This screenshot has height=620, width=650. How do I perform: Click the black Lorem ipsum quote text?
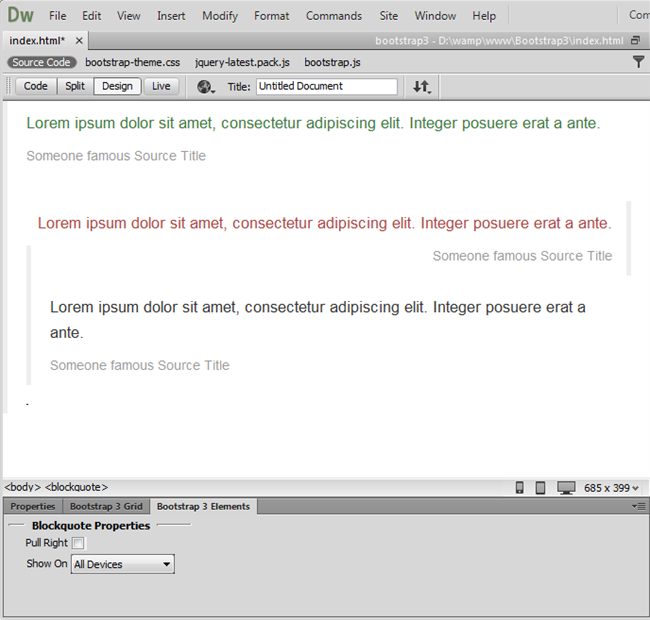(318, 320)
